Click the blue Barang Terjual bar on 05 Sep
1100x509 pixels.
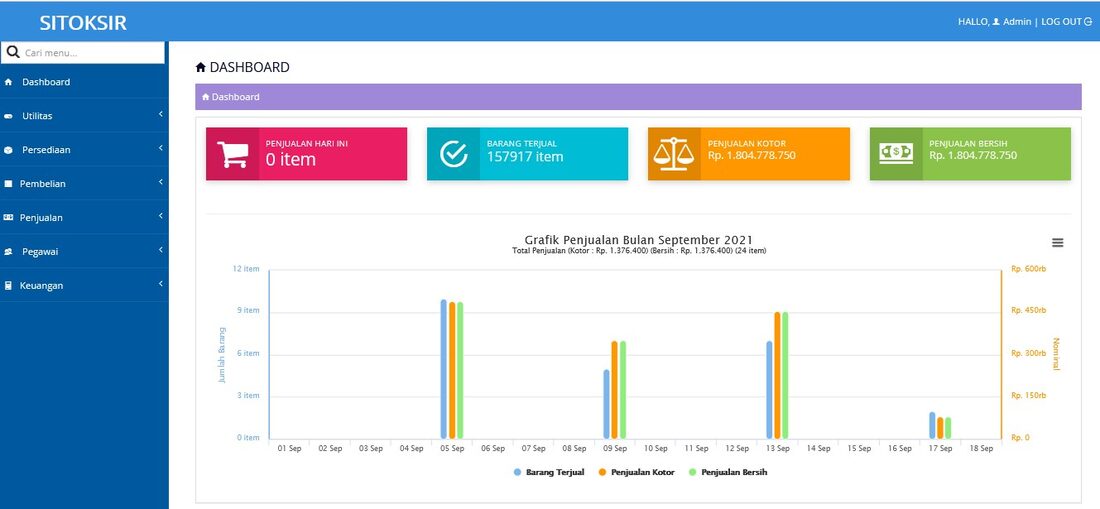point(443,369)
